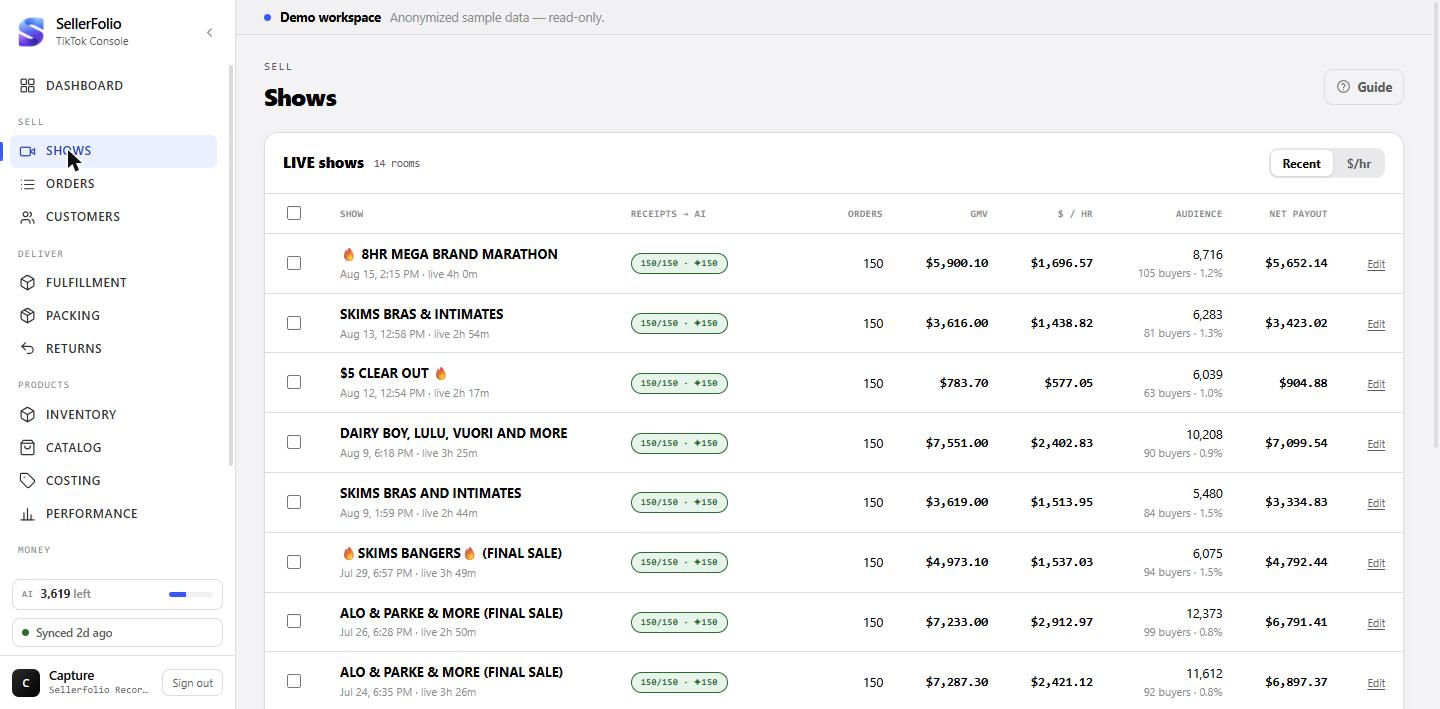The image size is (1440, 709).
Task: Open Dashboard grid icon in sidebar
Action: [x=28, y=86]
